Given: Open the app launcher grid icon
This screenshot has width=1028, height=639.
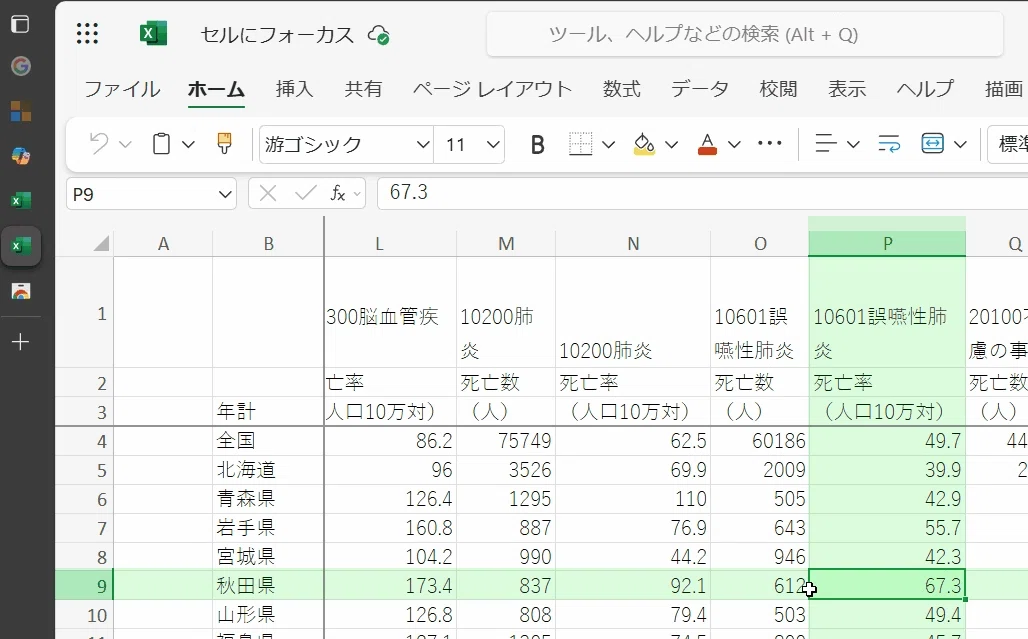Looking at the screenshot, I should click(x=87, y=33).
